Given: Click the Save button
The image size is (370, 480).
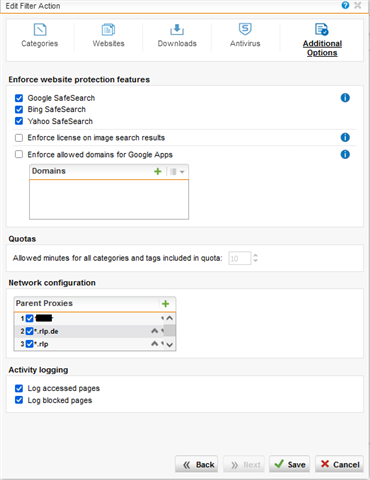Looking at the screenshot, I should pos(290,464).
